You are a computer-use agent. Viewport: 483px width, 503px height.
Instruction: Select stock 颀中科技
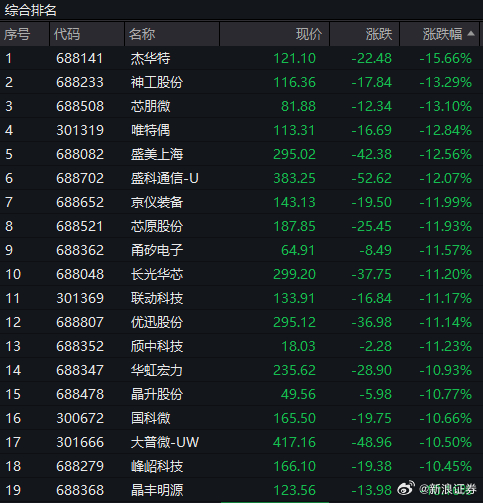pyautogui.click(x=157, y=346)
